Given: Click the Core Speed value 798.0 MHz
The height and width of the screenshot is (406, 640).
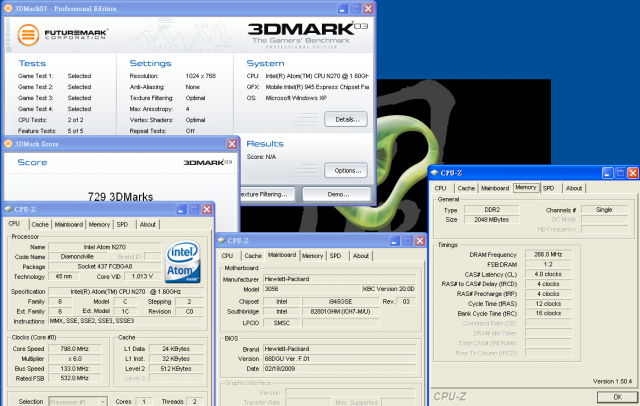Looking at the screenshot, I should pos(74,349).
